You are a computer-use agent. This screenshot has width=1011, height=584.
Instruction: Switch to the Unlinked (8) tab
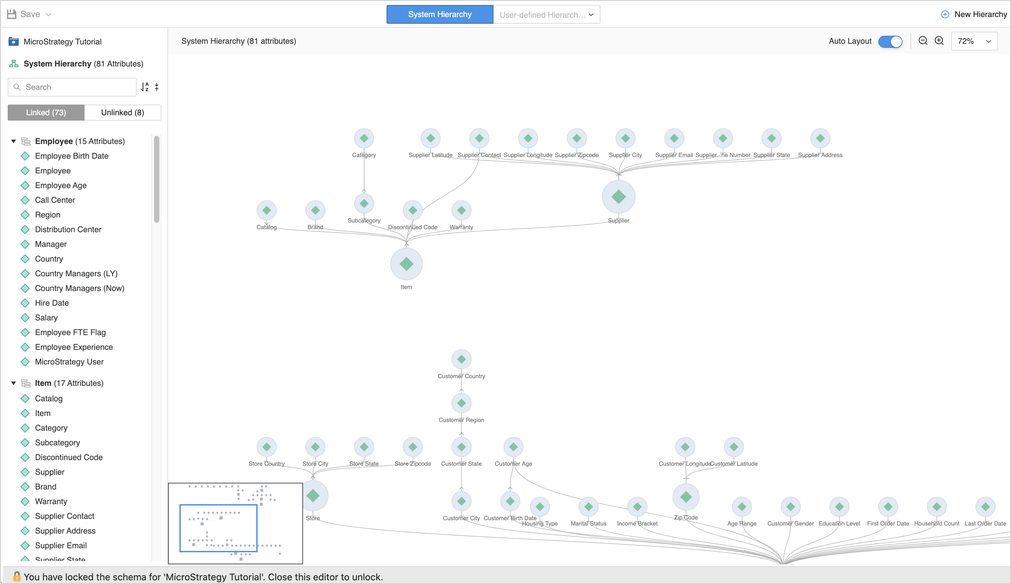(122, 112)
